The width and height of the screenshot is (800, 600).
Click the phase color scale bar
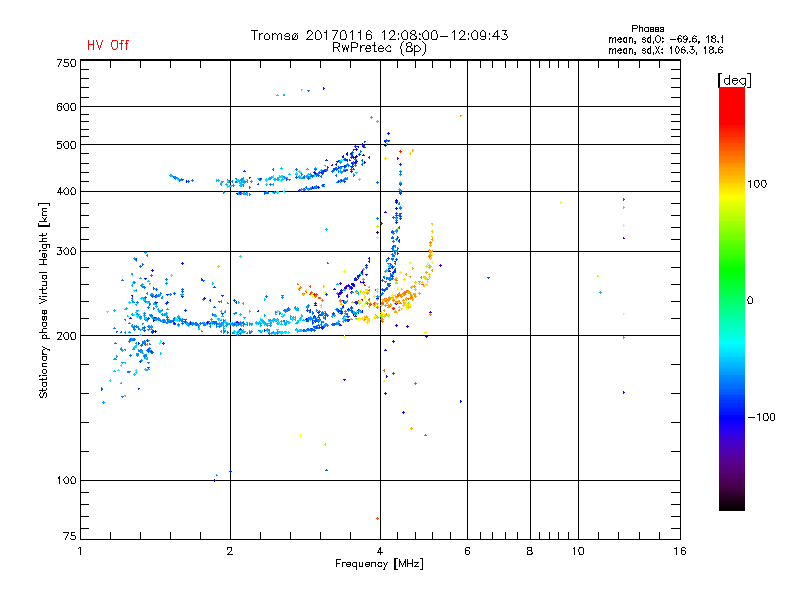(x=732, y=298)
